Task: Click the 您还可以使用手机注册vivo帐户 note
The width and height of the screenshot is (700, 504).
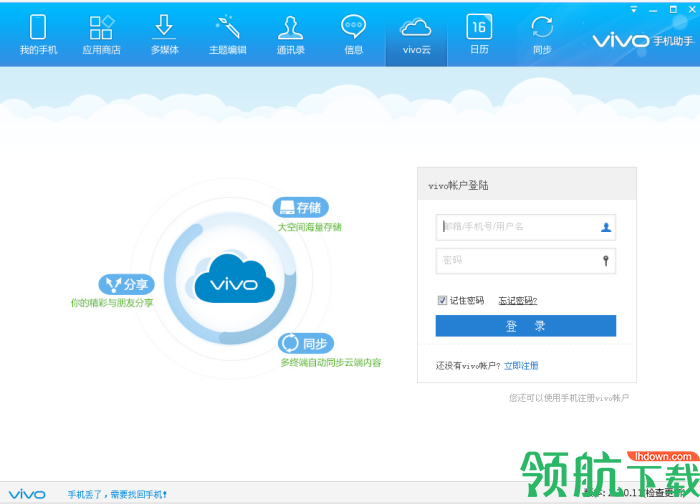Action: [x=569, y=398]
